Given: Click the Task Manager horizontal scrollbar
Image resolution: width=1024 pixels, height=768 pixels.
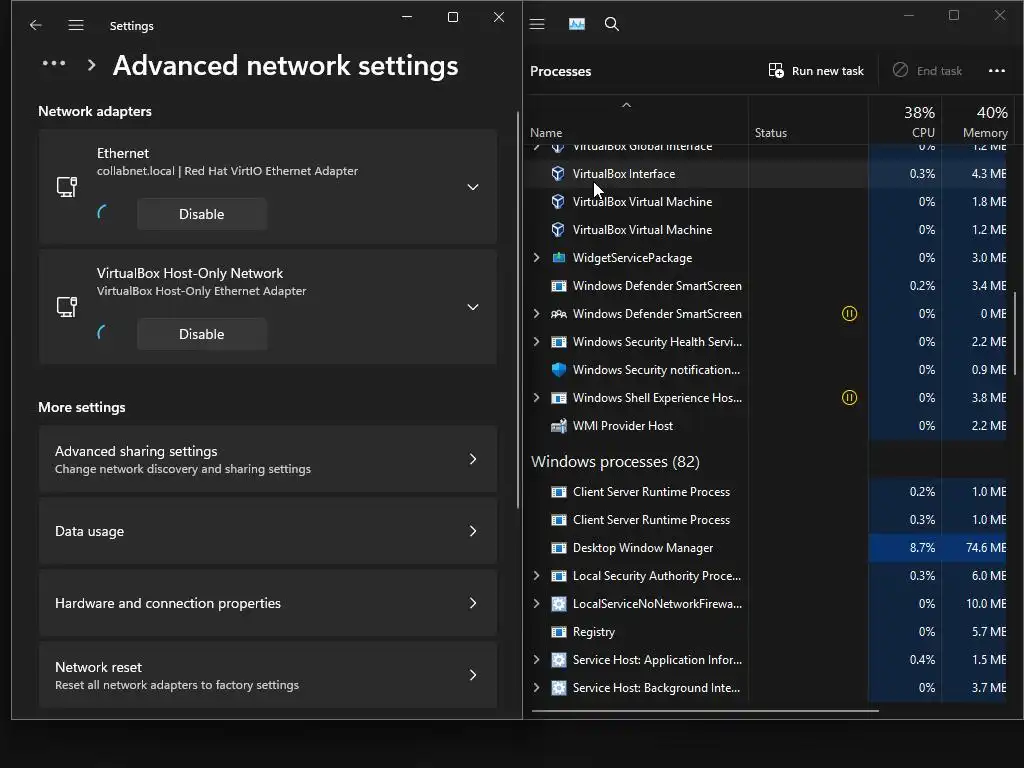Looking at the screenshot, I should pos(705,711).
